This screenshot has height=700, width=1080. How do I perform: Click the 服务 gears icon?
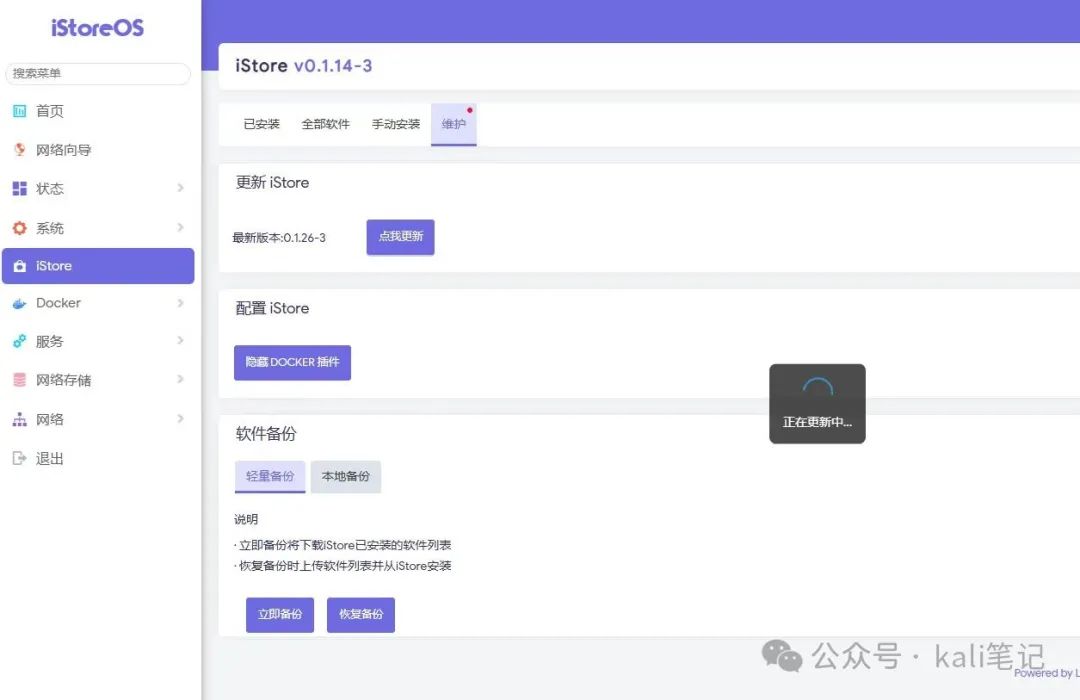point(19,341)
